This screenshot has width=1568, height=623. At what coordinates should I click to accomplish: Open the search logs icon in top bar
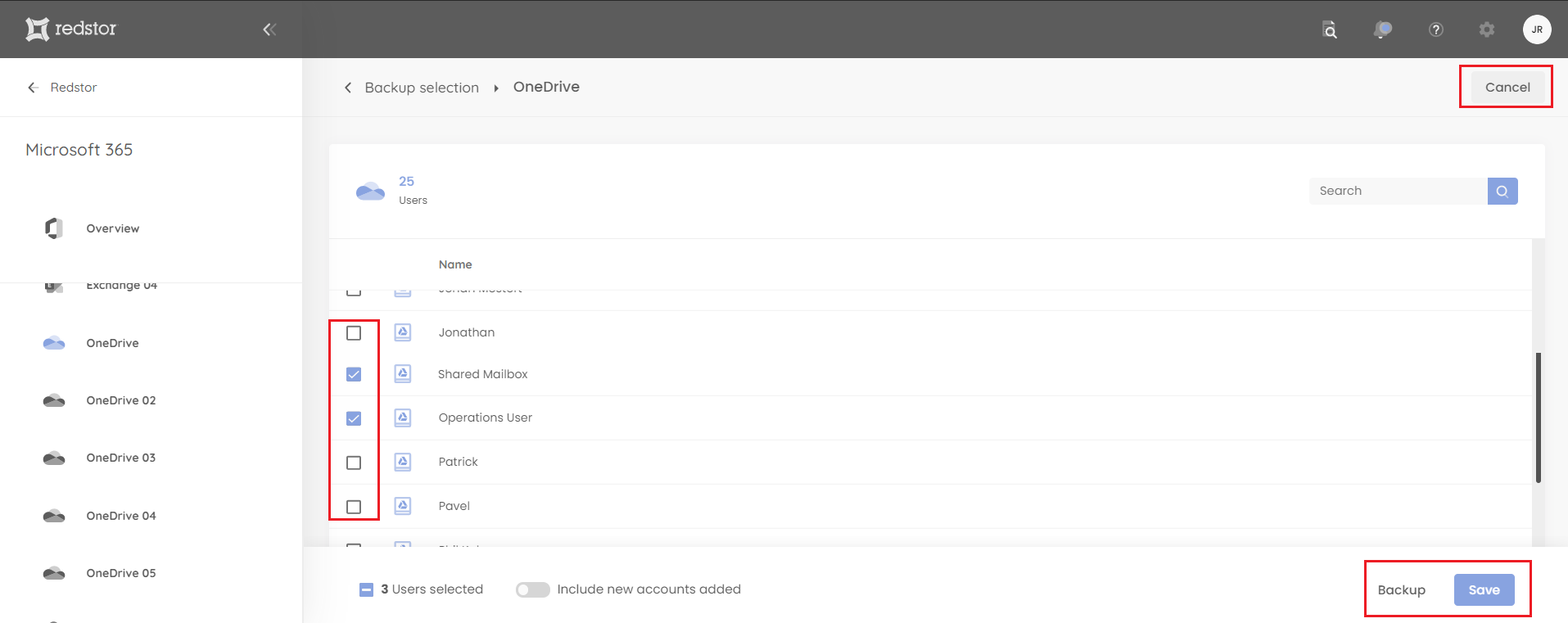coord(1330,29)
